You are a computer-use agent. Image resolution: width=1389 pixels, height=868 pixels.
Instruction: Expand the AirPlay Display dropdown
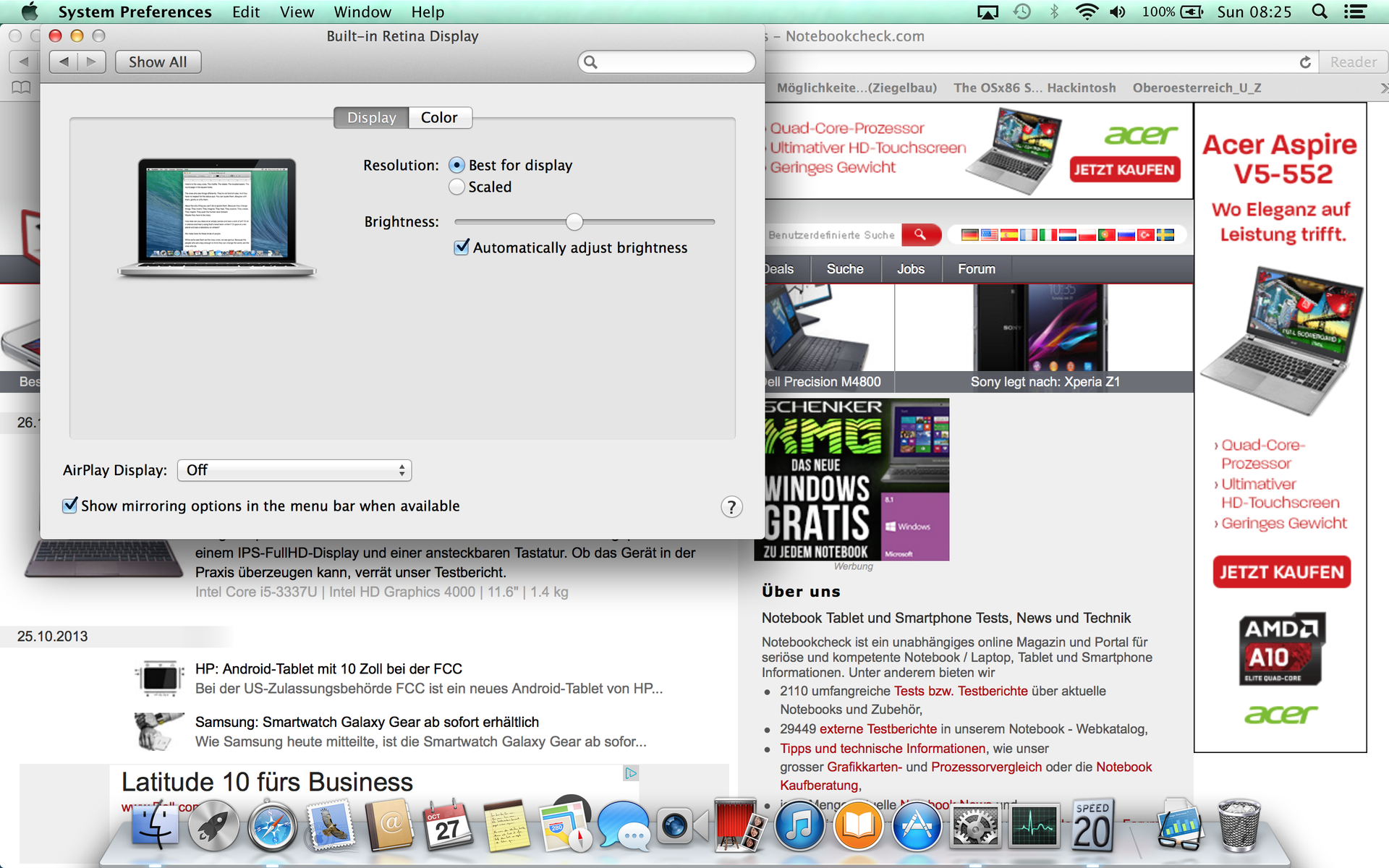[x=294, y=470]
